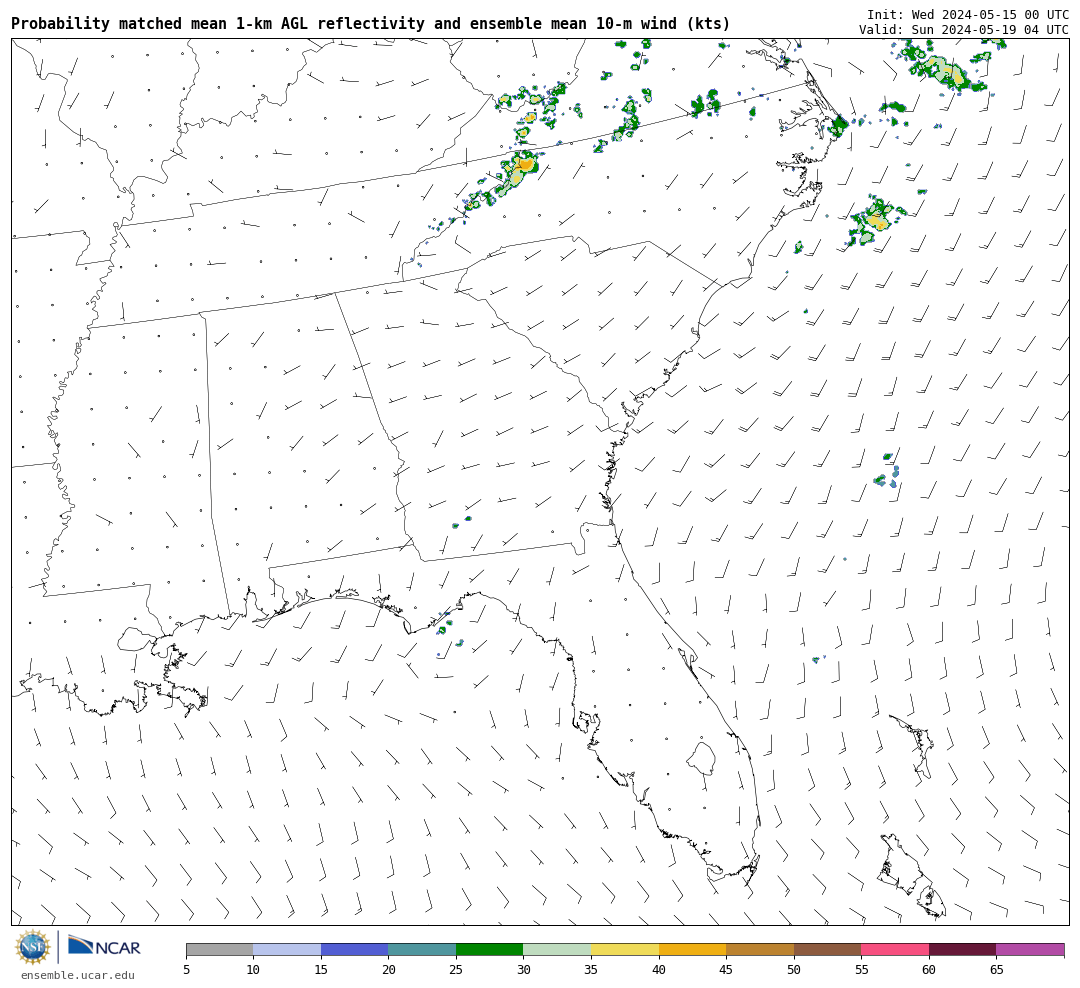
Task: Click the colorbar label 45
Action: click(726, 970)
